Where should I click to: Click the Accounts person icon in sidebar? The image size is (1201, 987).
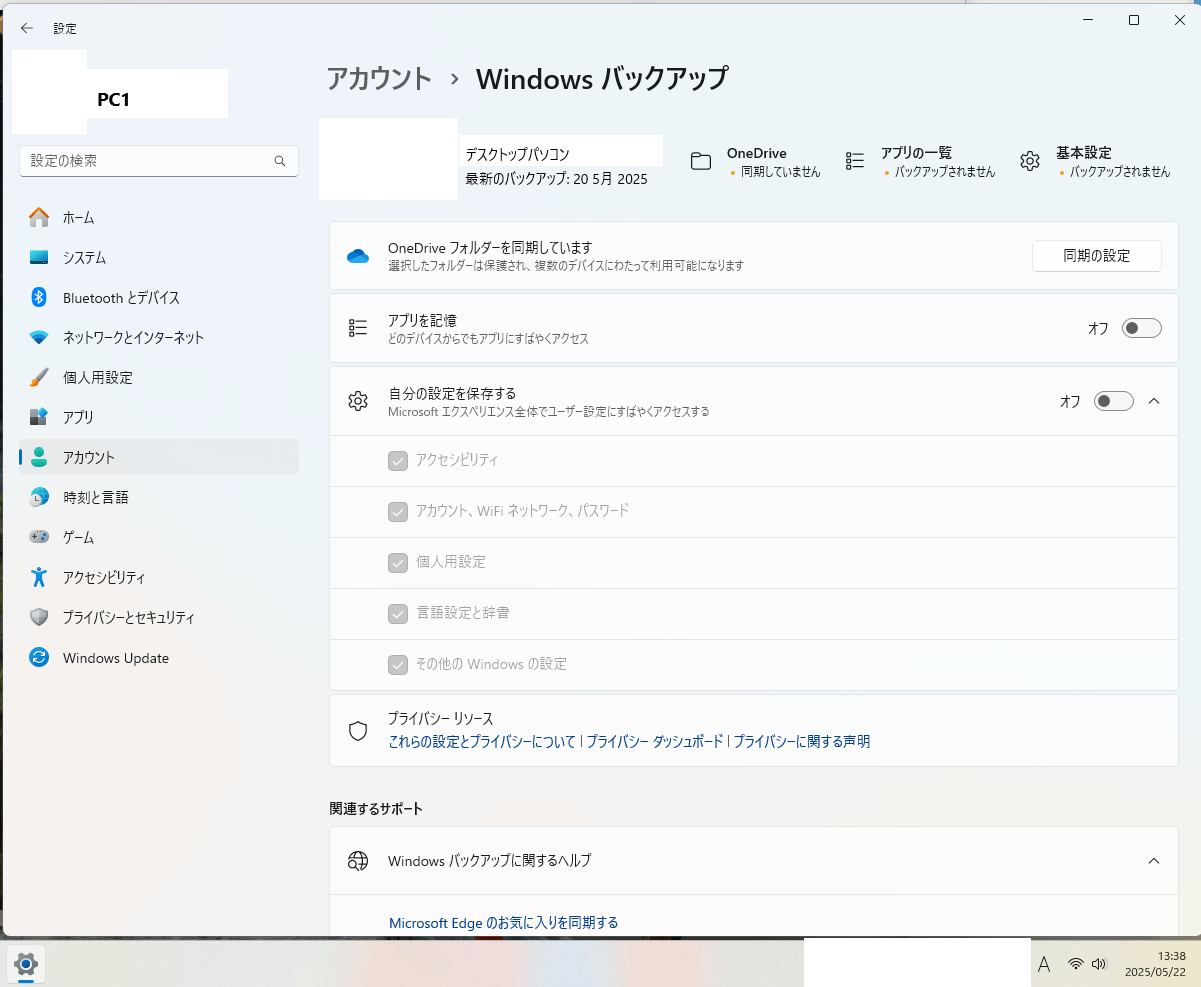point(39,457)
